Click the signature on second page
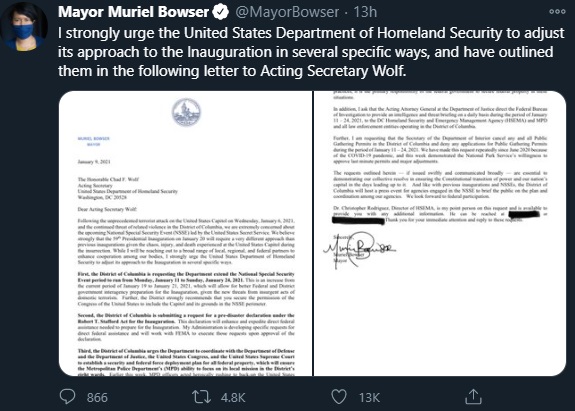Screen dimensions: 575x411 pyautogui.click(x=359, y=249)
